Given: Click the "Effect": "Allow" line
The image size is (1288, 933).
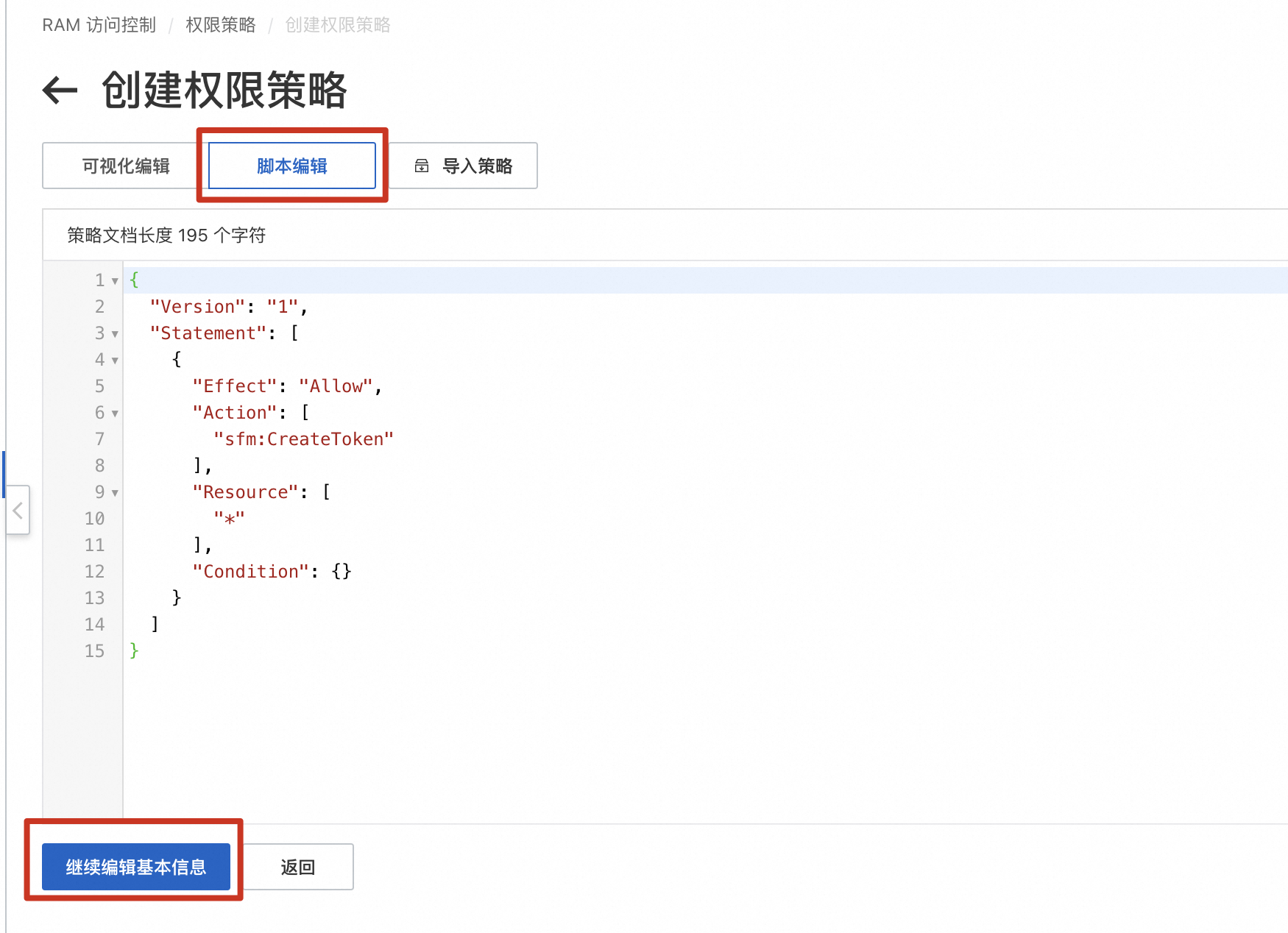Looking at the screenshot, I should [x=287, y=386].
